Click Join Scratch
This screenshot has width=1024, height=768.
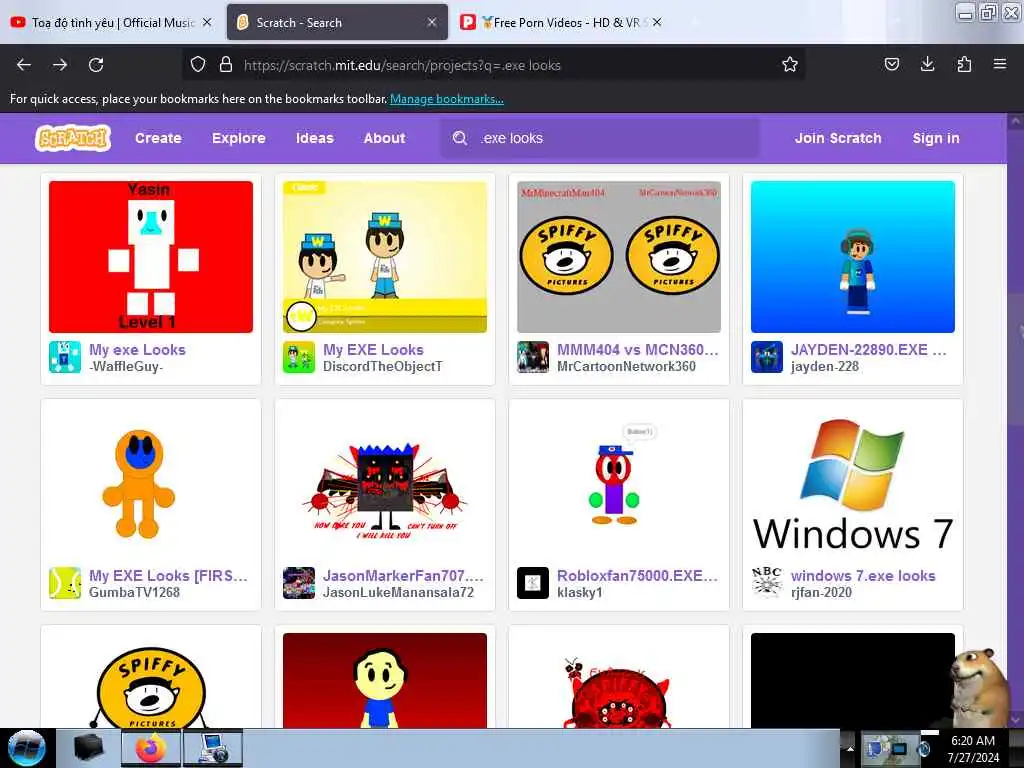(838, 138)
